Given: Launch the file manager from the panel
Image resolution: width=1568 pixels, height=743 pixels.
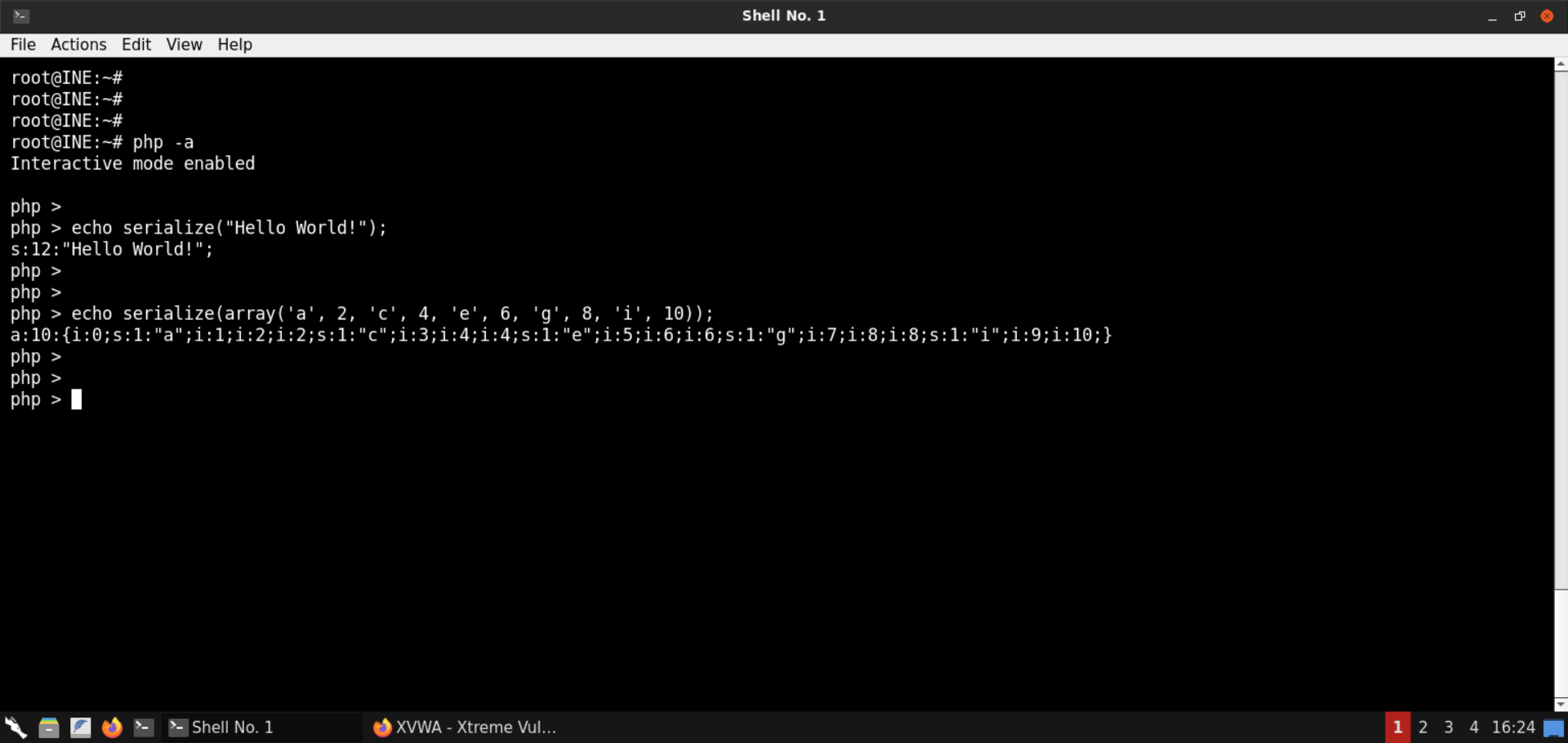Looking at the screenshot, I should tap(48, 727).
